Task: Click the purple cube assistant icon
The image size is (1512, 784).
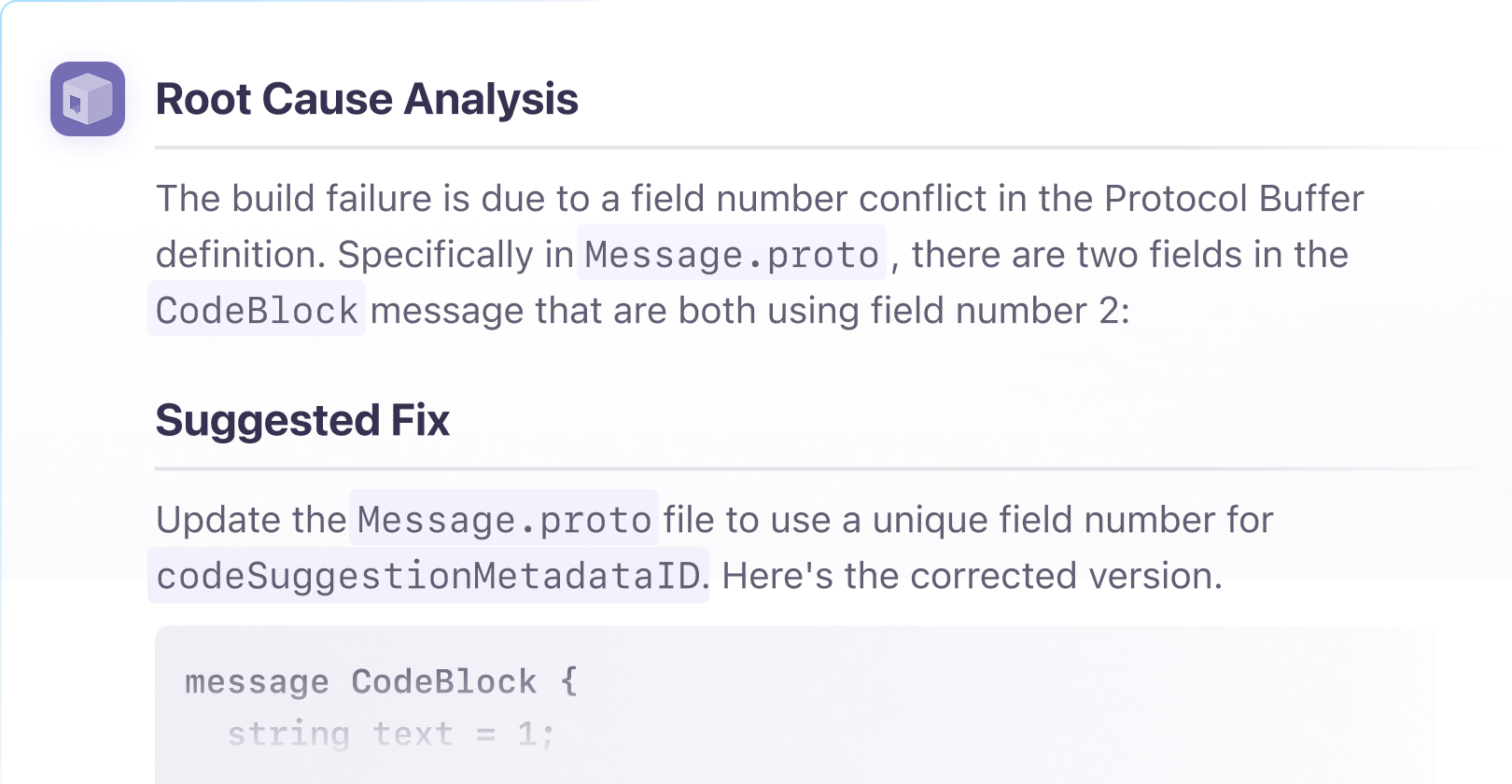Action: point(88,99)
